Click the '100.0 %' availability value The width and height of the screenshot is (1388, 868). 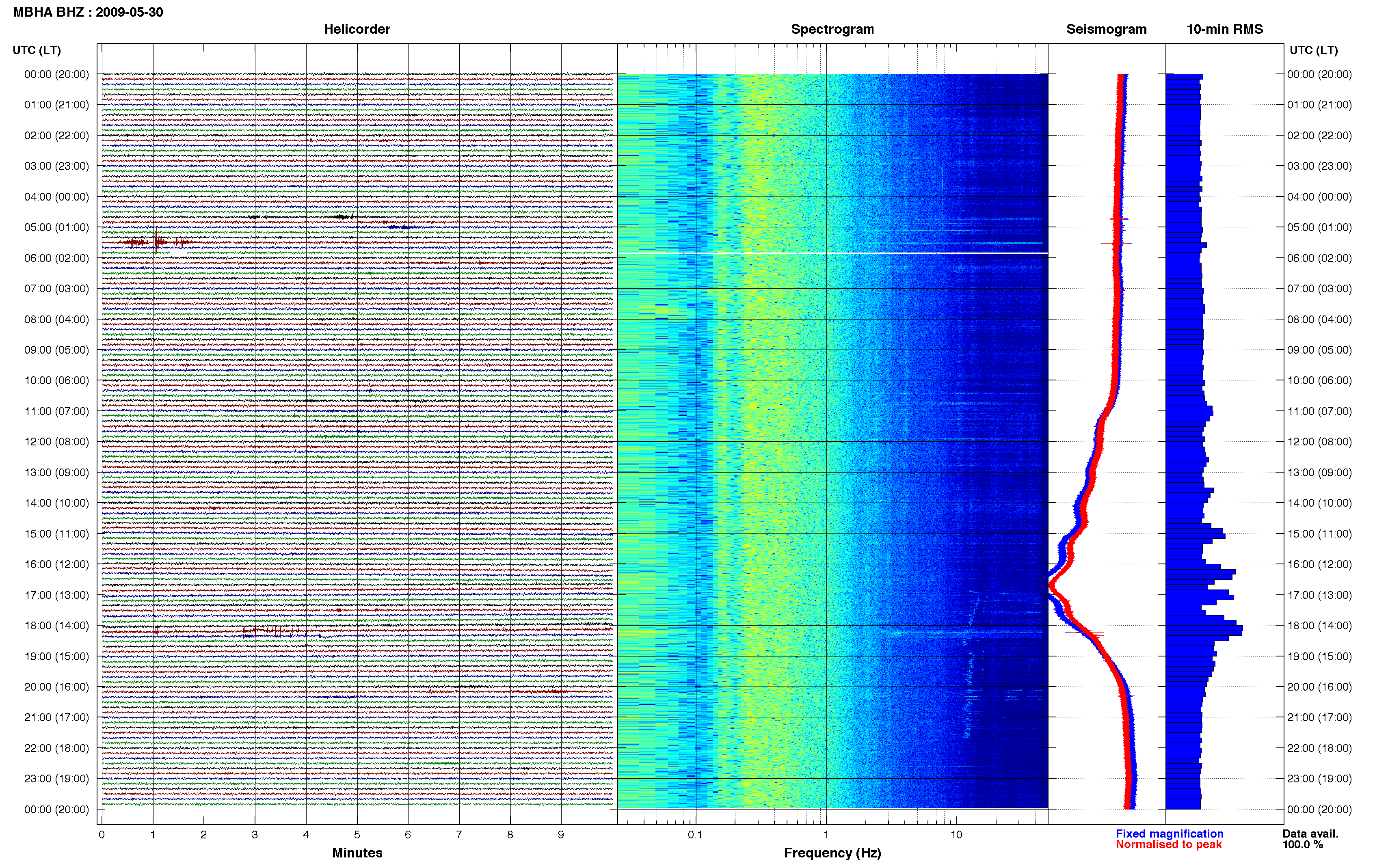1302,844
